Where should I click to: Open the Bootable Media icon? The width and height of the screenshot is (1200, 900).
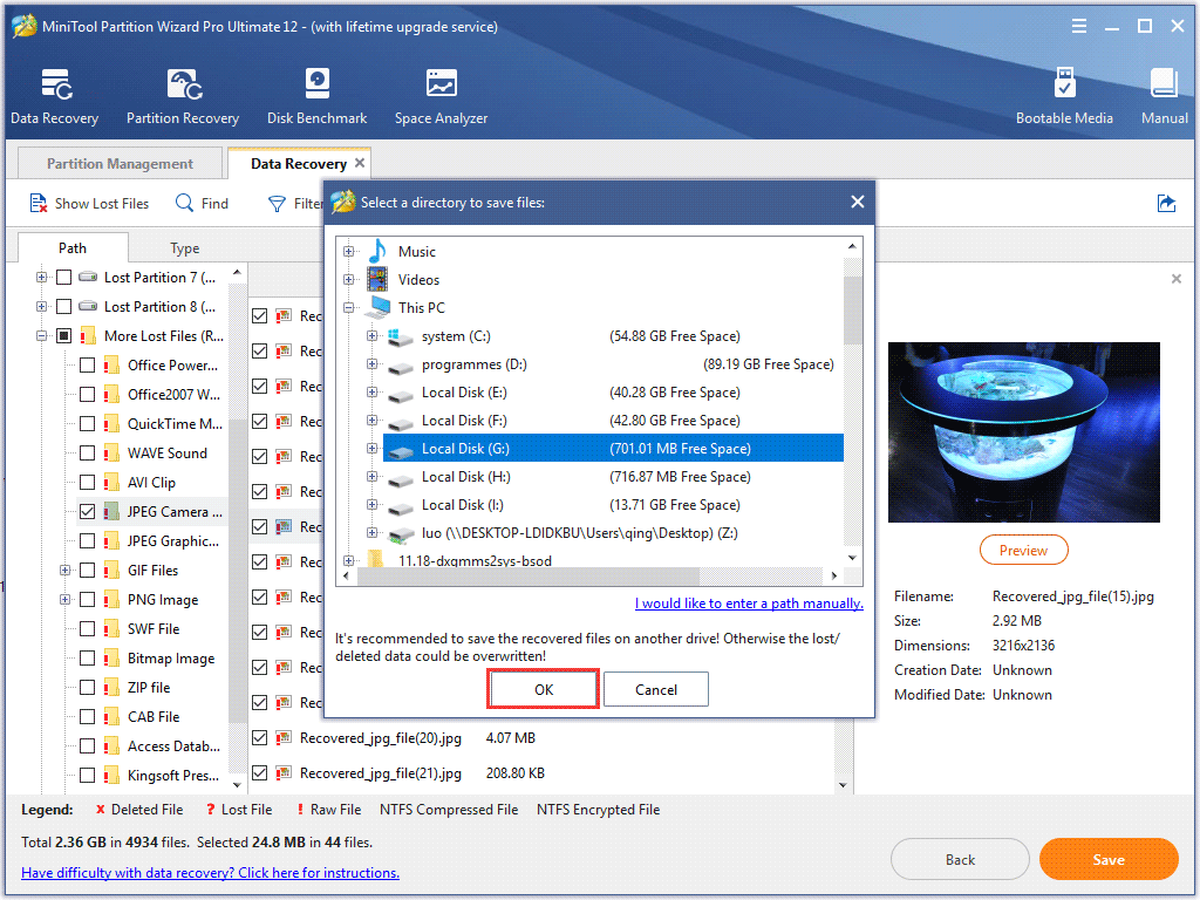(1064, 85)
